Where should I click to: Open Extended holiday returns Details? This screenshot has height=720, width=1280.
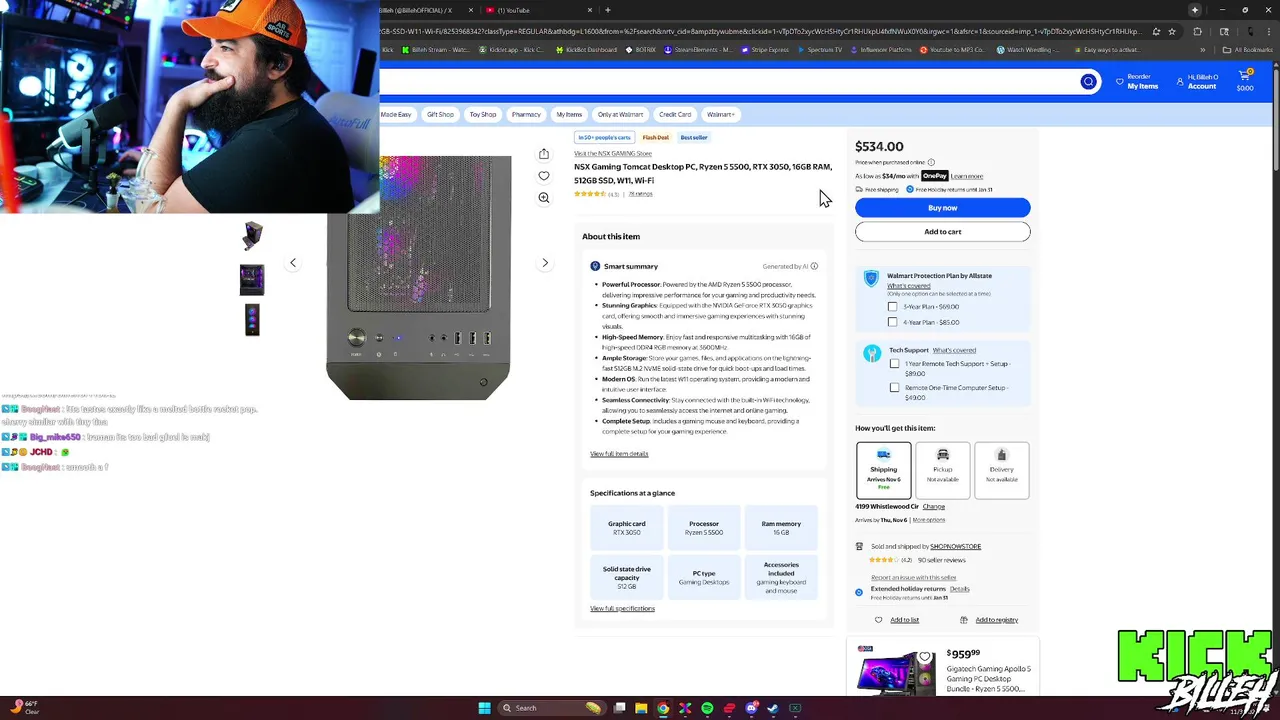[x=960, y=589]
